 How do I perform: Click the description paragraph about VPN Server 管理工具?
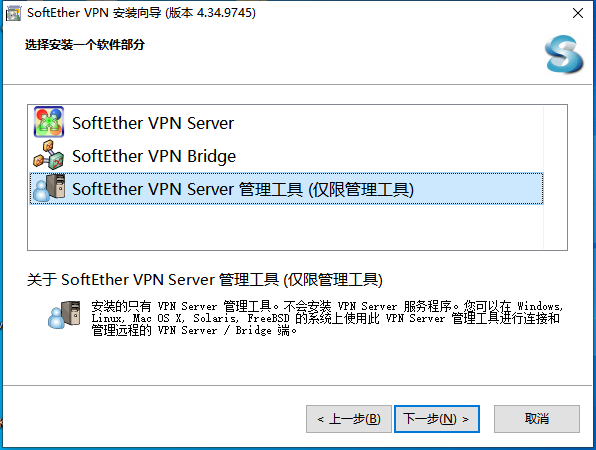(x=327, y=318)
